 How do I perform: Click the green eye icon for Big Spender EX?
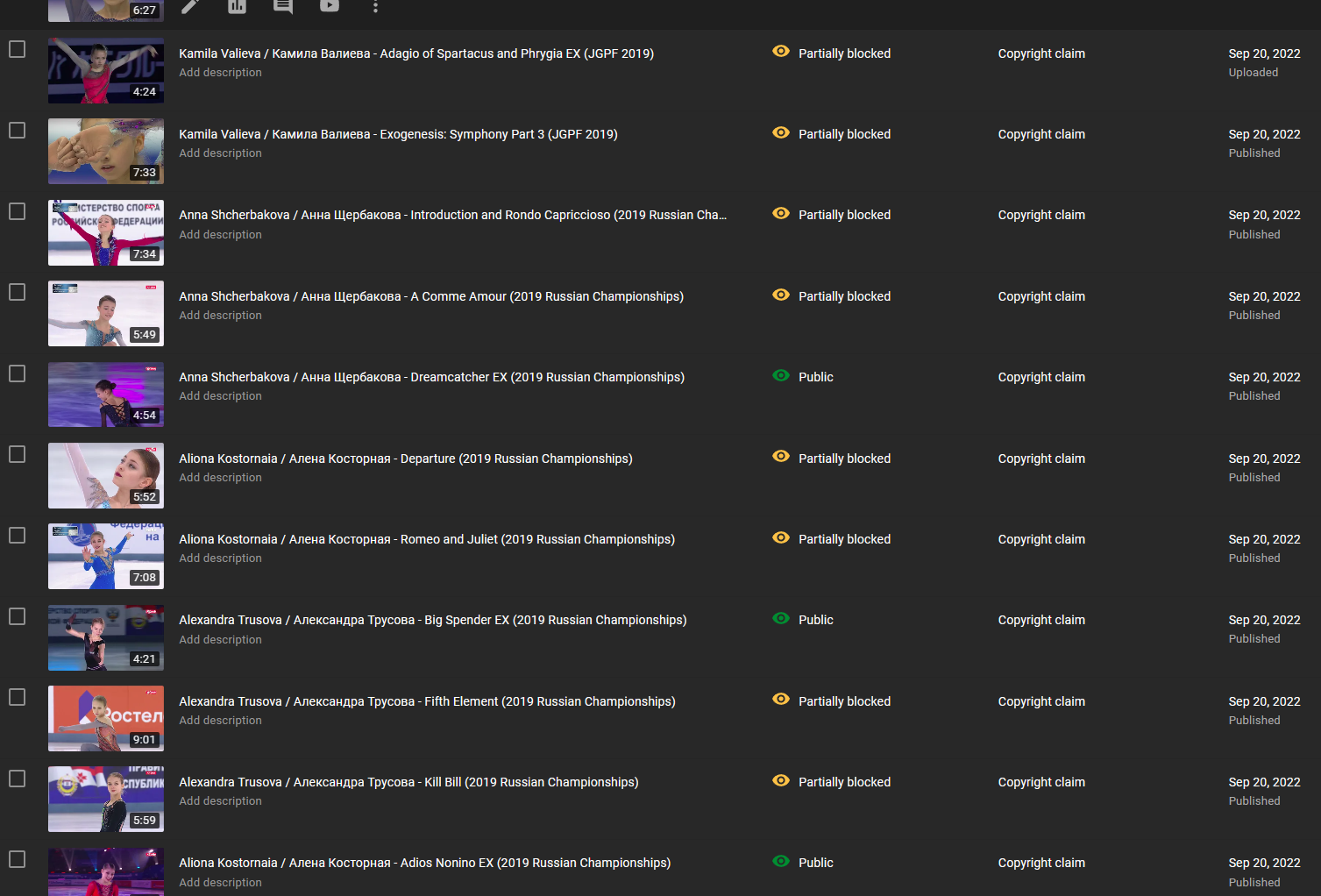pos(780,619)
